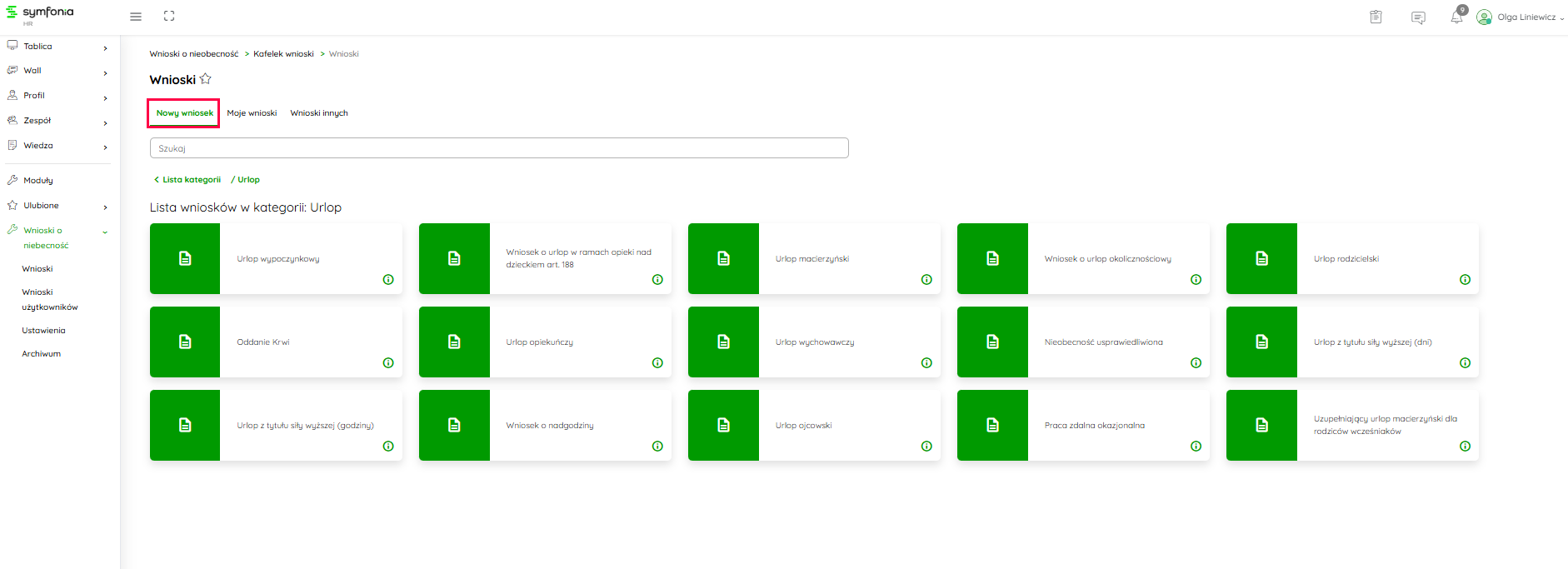Go back to Lista kategorii
The height and width of the screenshot is (569, 1568).
(x=187, y=180)
